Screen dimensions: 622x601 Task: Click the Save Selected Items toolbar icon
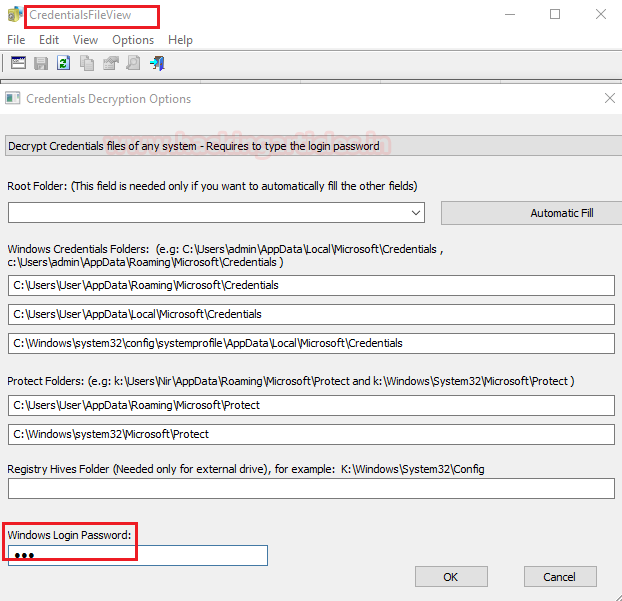click(x=41, y=63)
